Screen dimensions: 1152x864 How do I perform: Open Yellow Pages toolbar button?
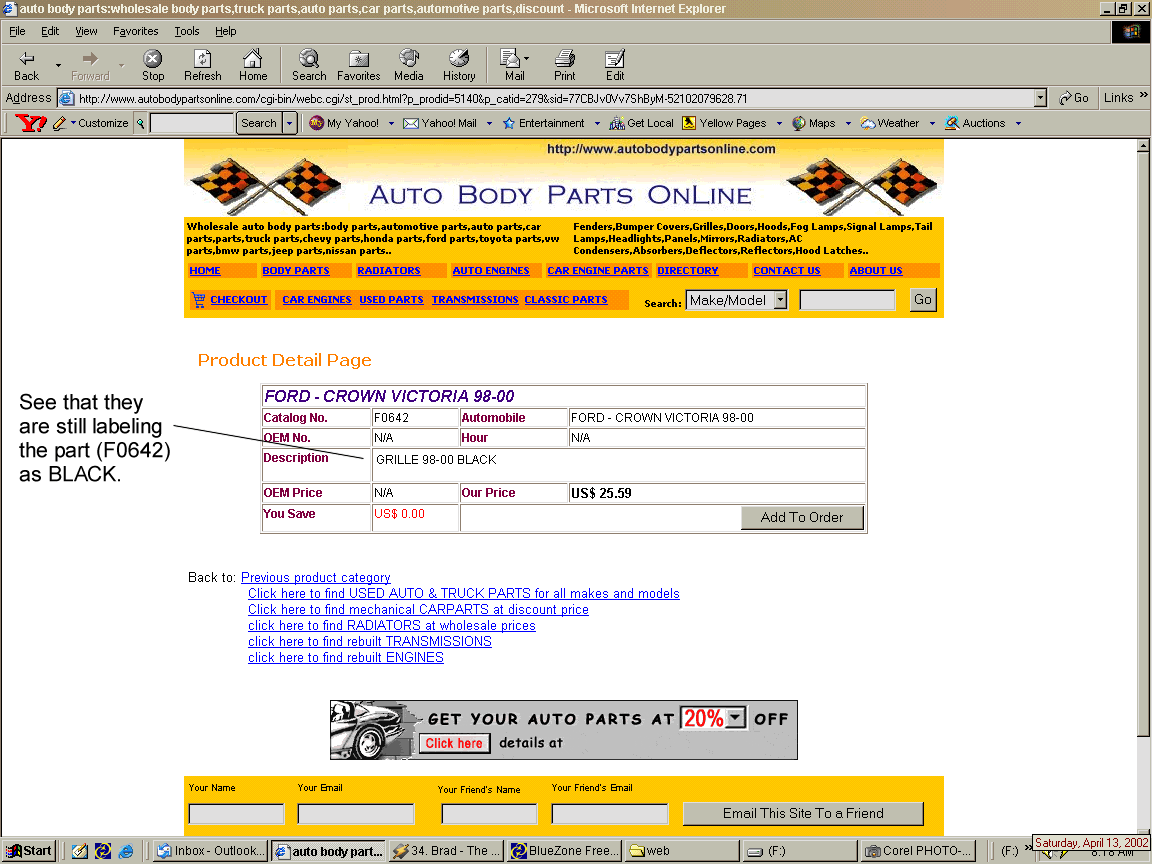[724, 123]
